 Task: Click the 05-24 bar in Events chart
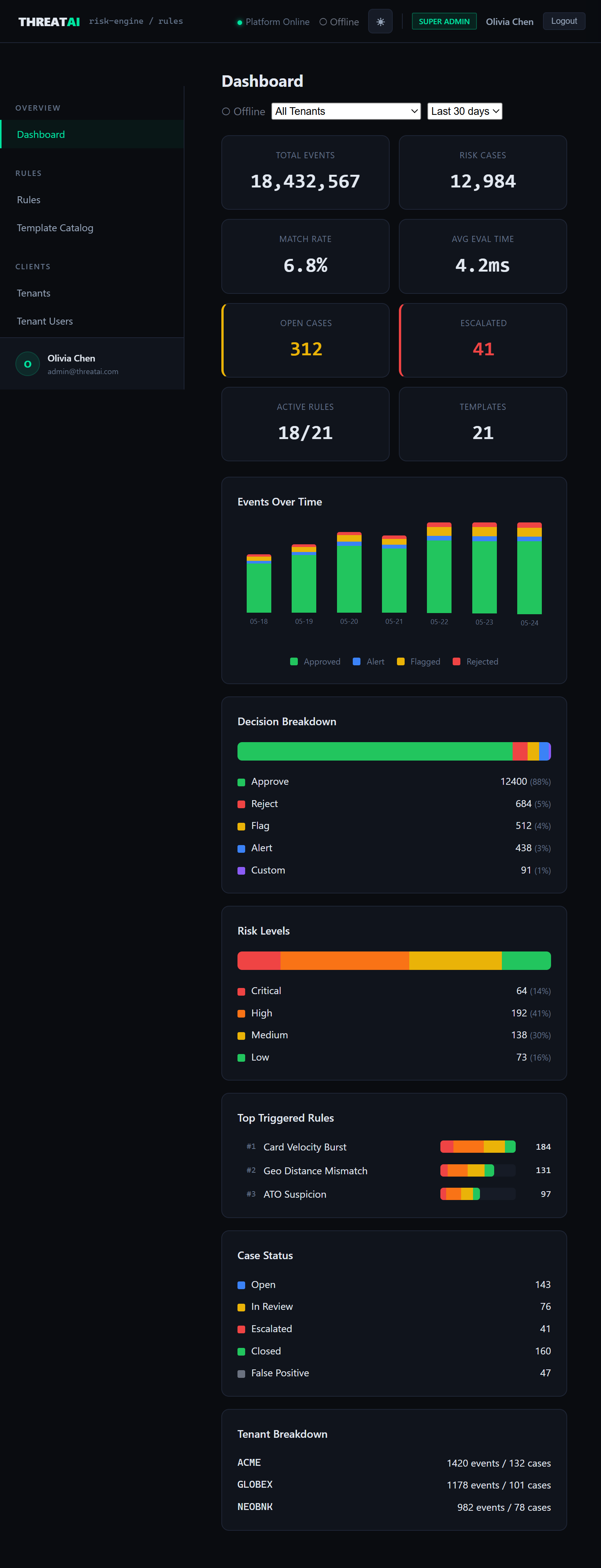529,568
